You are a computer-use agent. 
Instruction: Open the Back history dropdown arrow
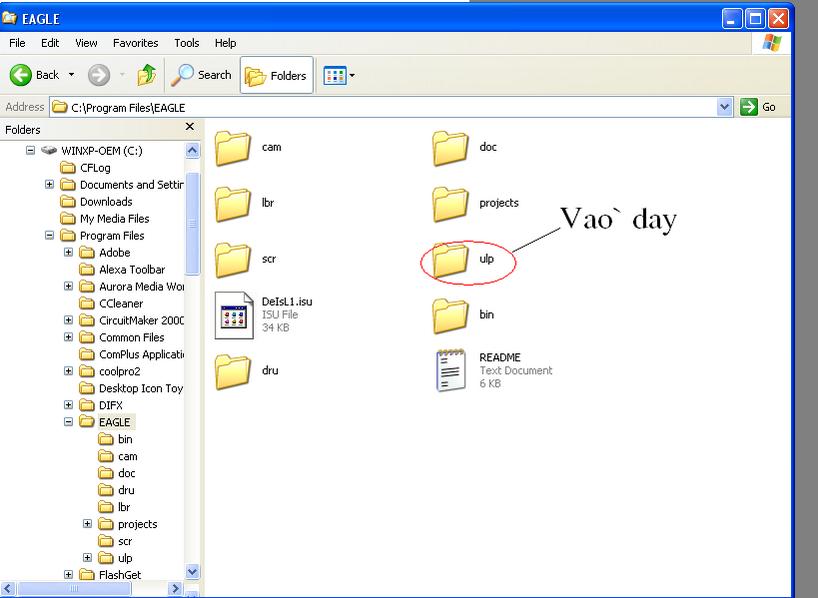click(71, 75)
